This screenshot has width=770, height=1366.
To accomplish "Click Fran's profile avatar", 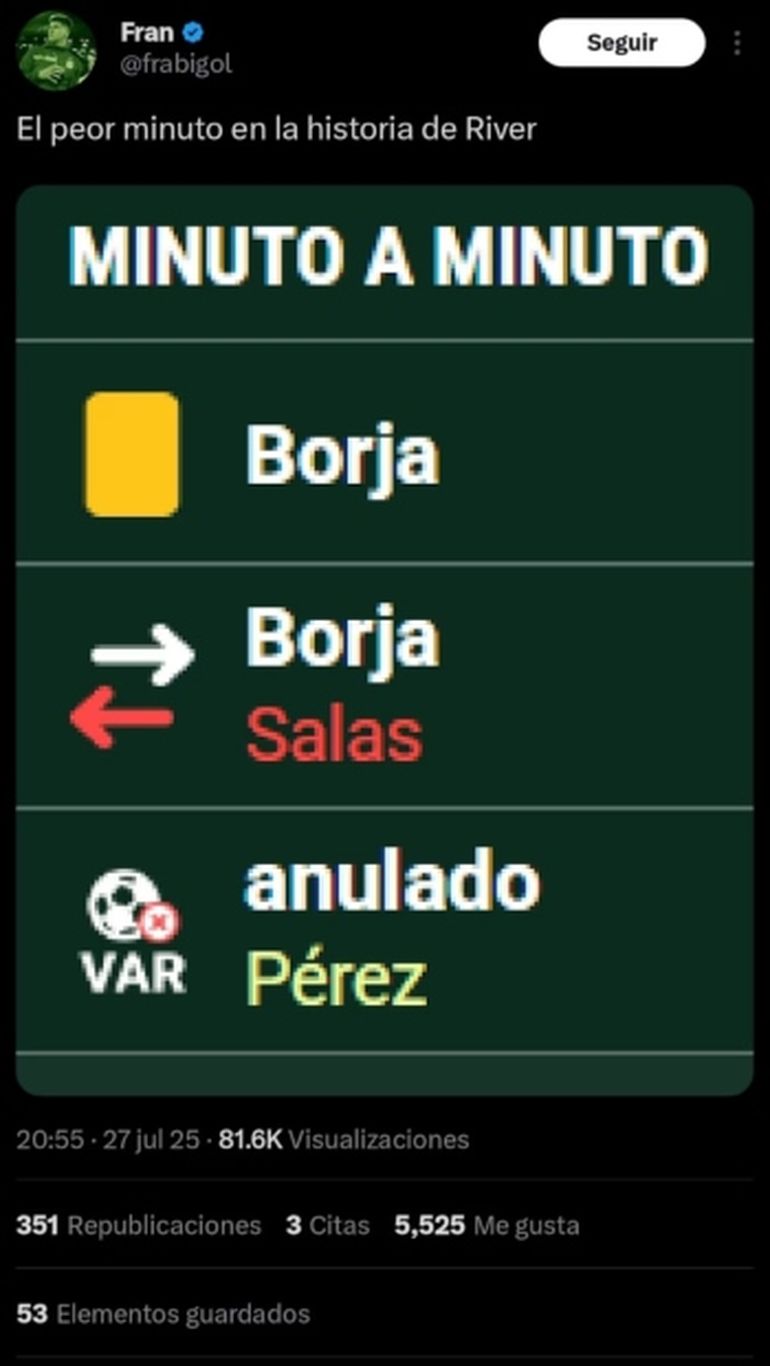I will point(56,50).
